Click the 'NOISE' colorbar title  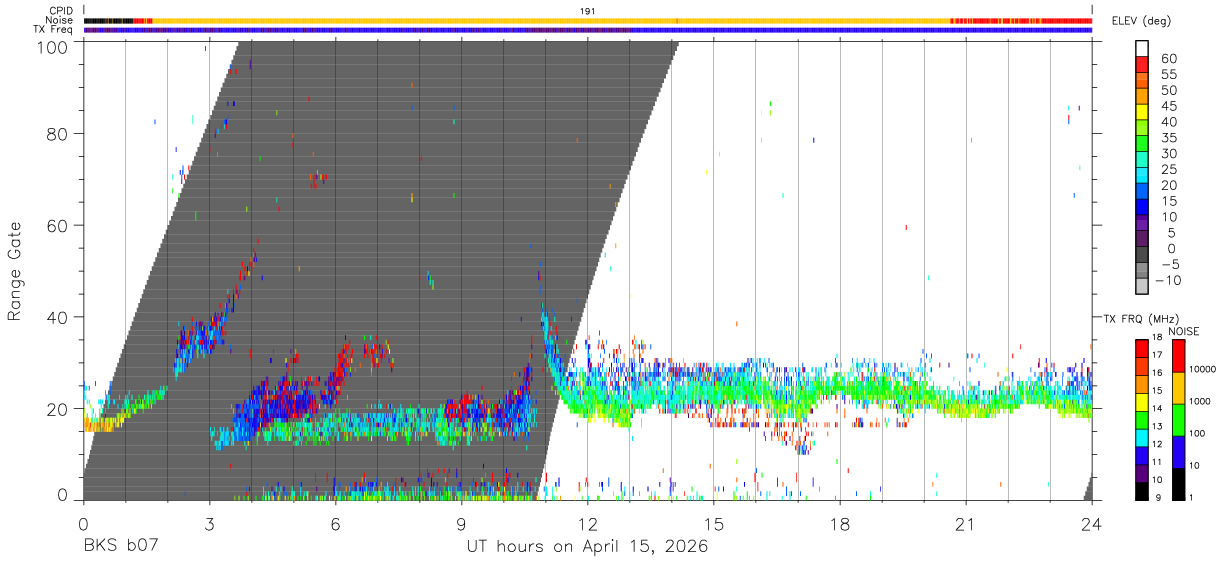tap(1183, 331)
